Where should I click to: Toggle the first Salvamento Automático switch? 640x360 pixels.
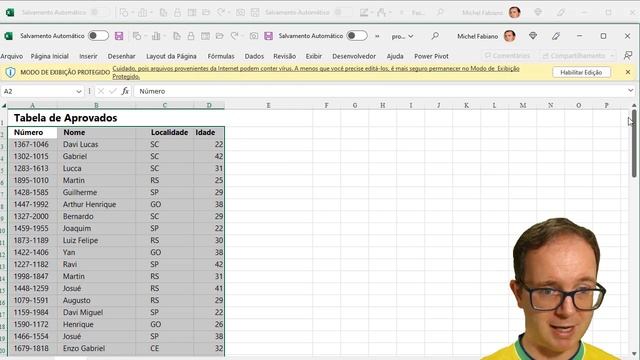pos(98,36)
